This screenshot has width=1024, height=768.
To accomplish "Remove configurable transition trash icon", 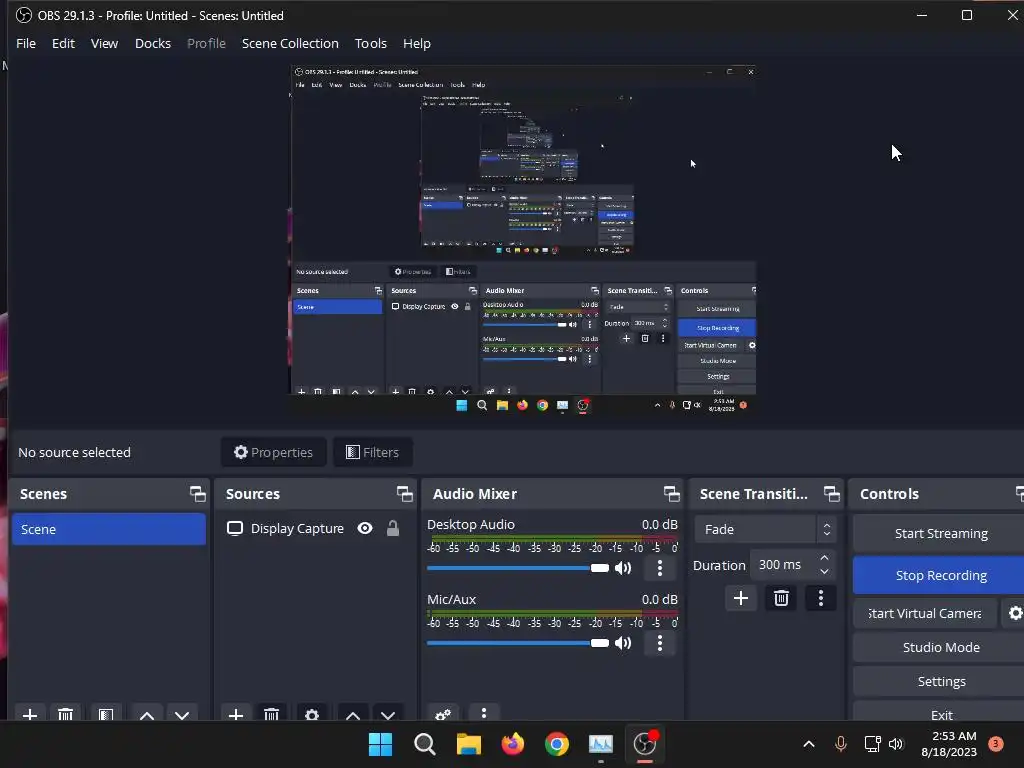I will coord(781,598).
